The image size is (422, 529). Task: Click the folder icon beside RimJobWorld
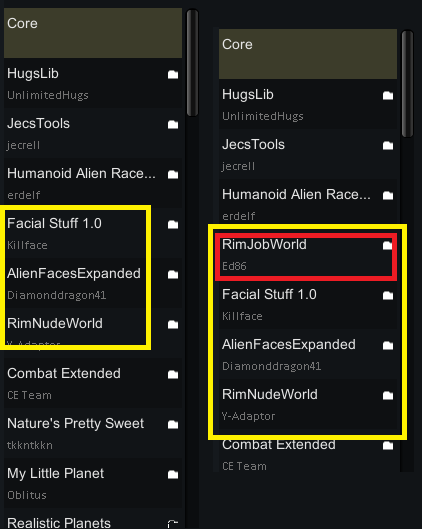[x=388, y=245]
